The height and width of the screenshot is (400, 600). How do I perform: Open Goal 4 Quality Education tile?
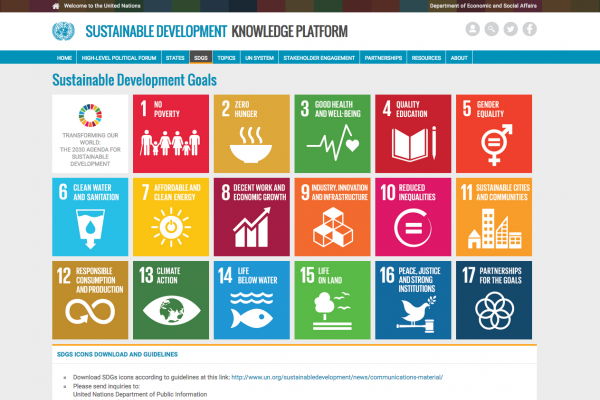[x=413, y=134]
